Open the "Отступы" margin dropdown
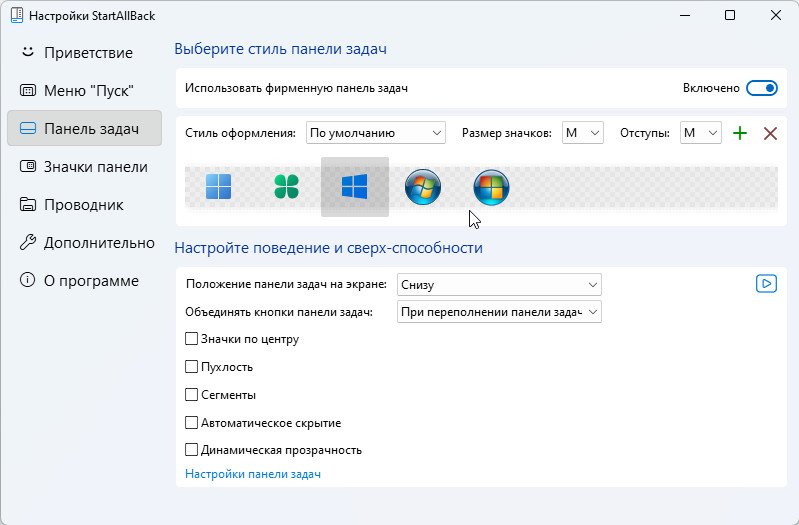 click(701, 133)
